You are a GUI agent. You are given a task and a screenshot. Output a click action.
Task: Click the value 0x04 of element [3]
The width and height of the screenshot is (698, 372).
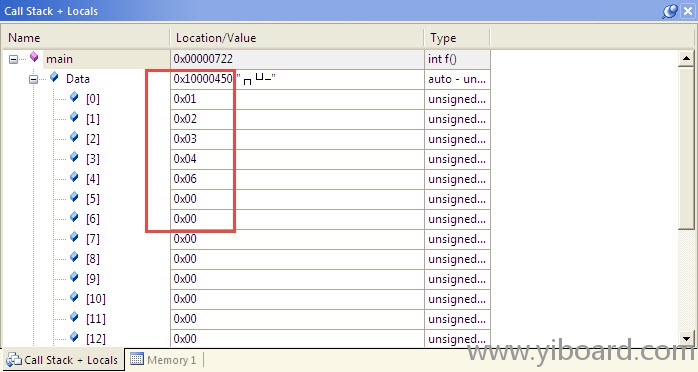185,159
